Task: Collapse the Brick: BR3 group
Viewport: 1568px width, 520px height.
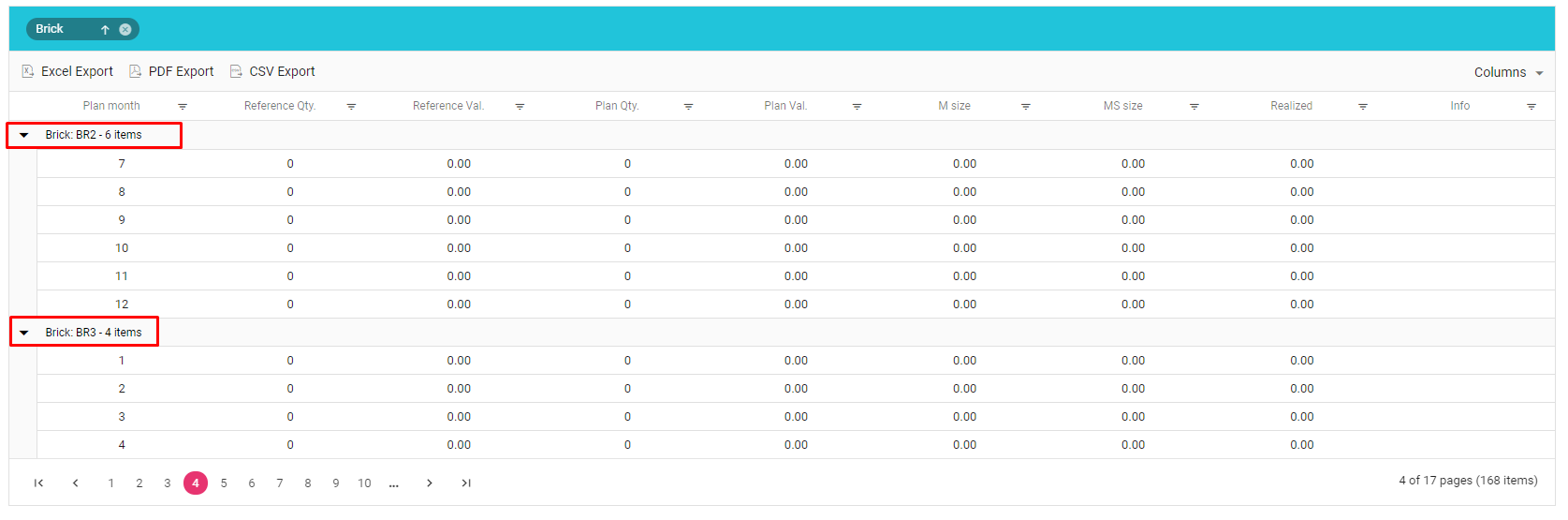Action: click(x=24, y=333)
